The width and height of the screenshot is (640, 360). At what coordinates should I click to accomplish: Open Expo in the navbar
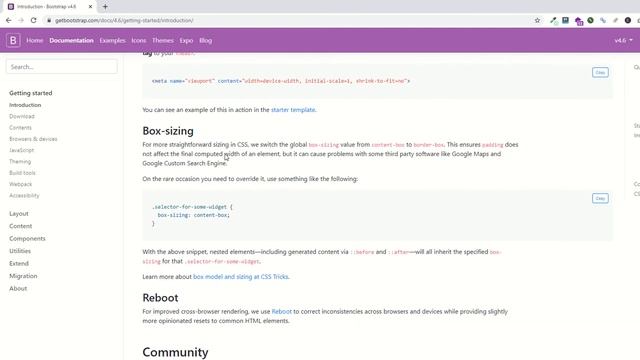[186, 40]
